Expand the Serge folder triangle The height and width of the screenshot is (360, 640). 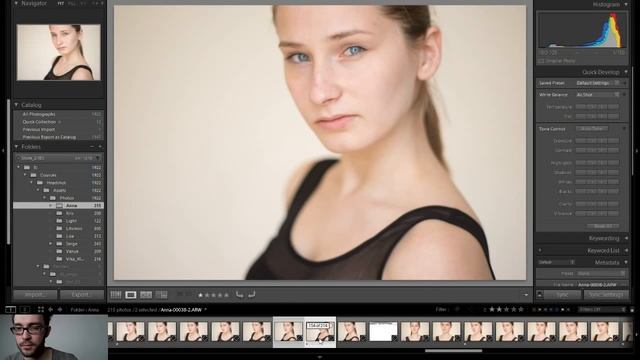pos(51,244)
